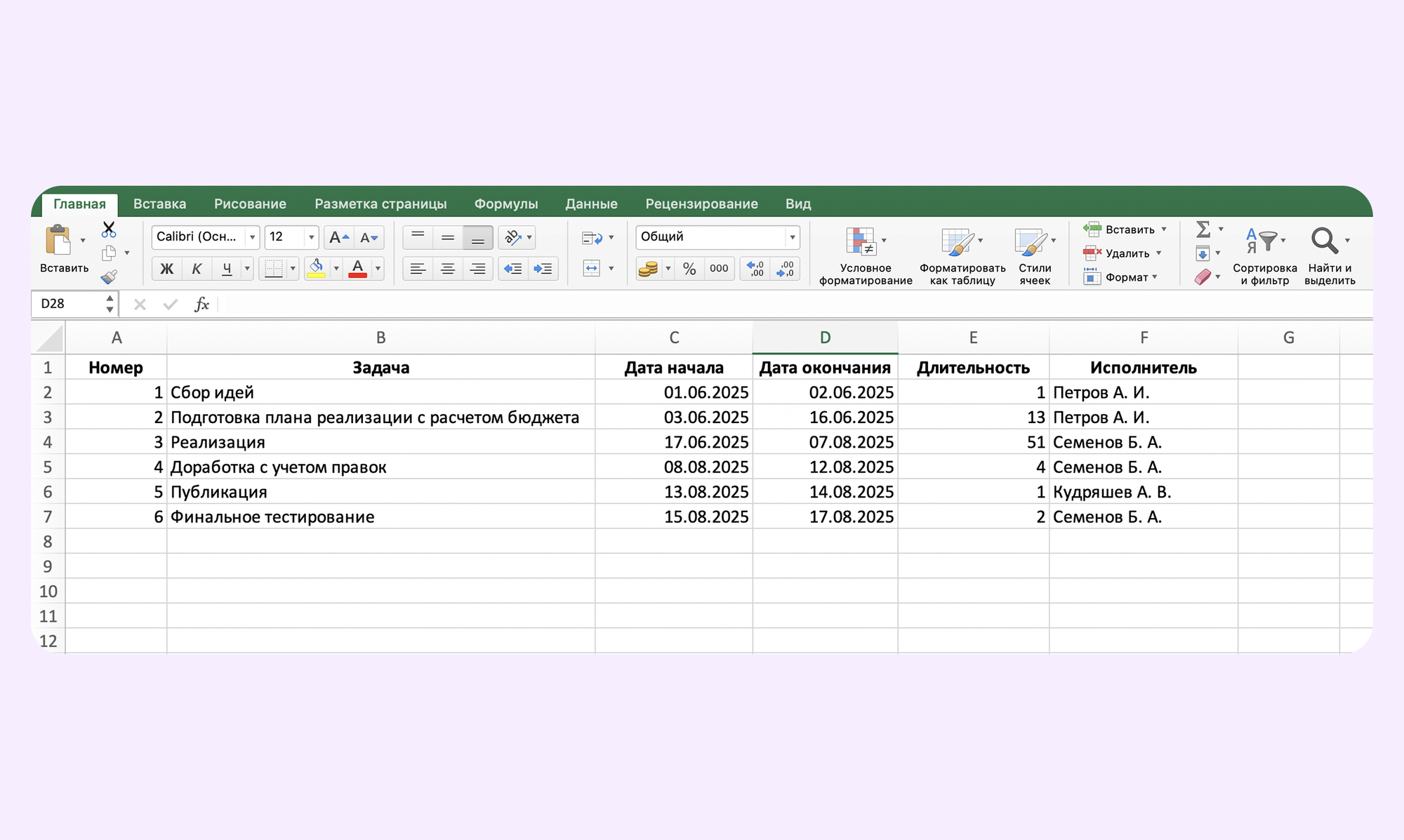Select all cells via corner triangle
Screen dimensions: 1404x840
coord(49,338)
